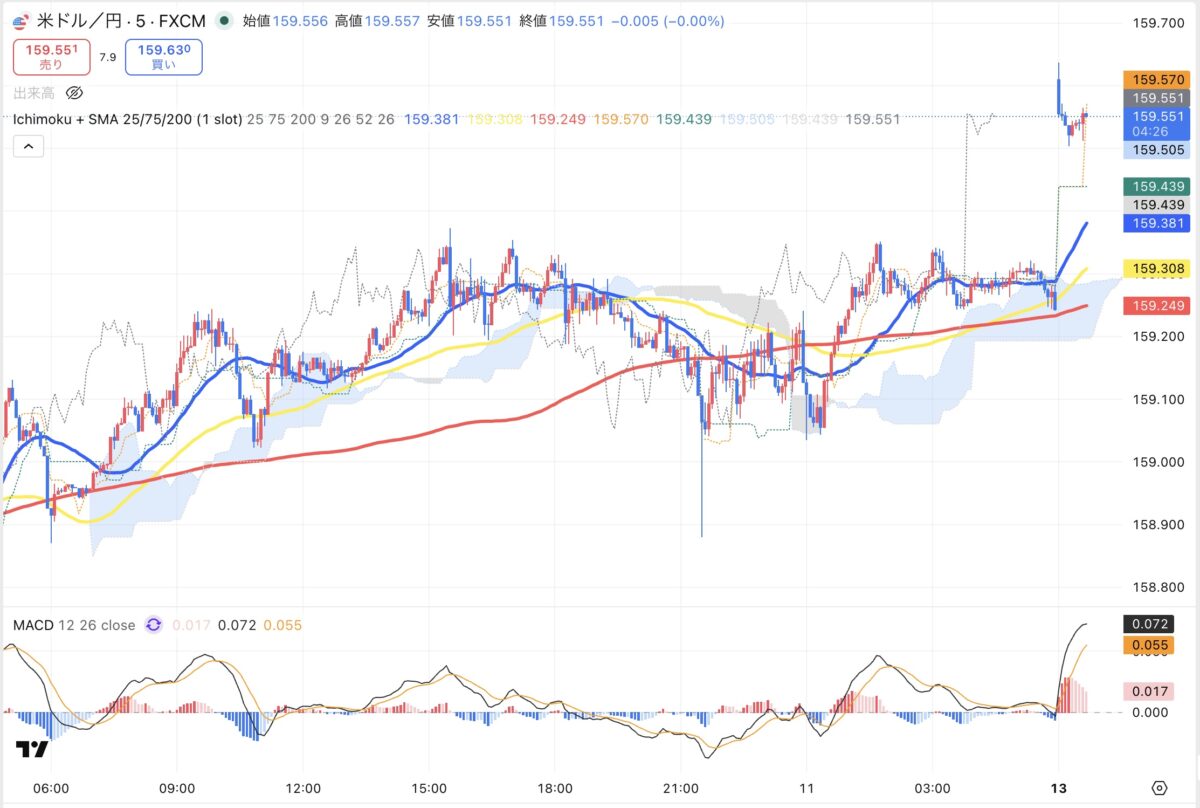The image size is (1200, 808).
Task: Click the USD/JPY flag symbol icon
Action: click(20, 20)
